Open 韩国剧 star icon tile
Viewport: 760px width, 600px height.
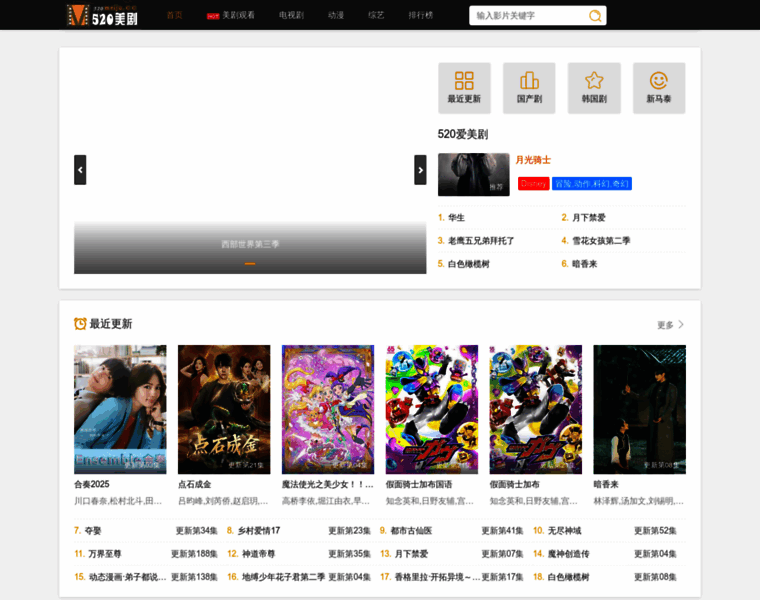pos(594,87)
